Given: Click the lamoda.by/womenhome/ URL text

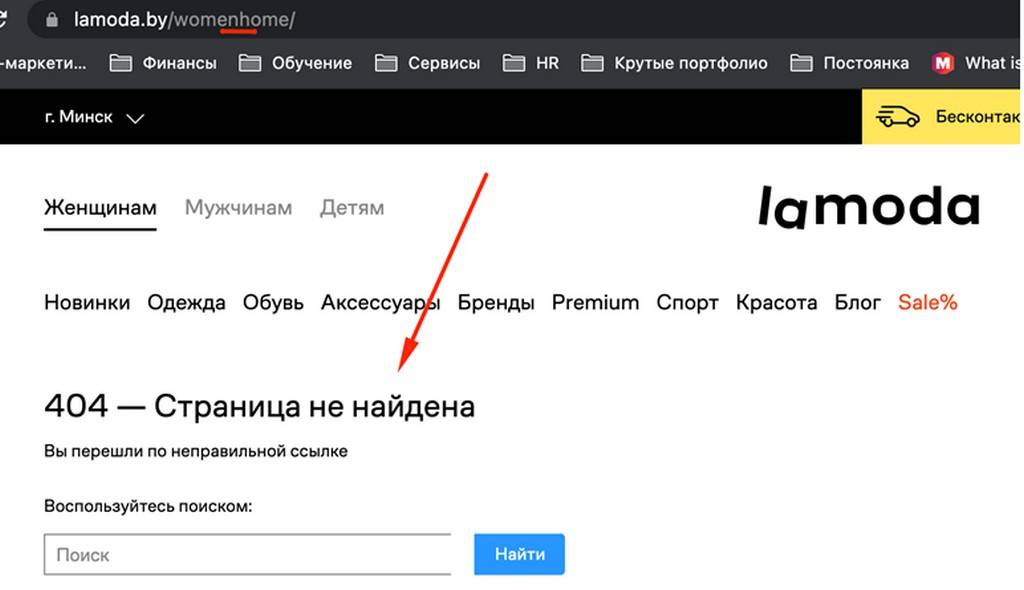Looking at the screenshot, I should [184, 20].
